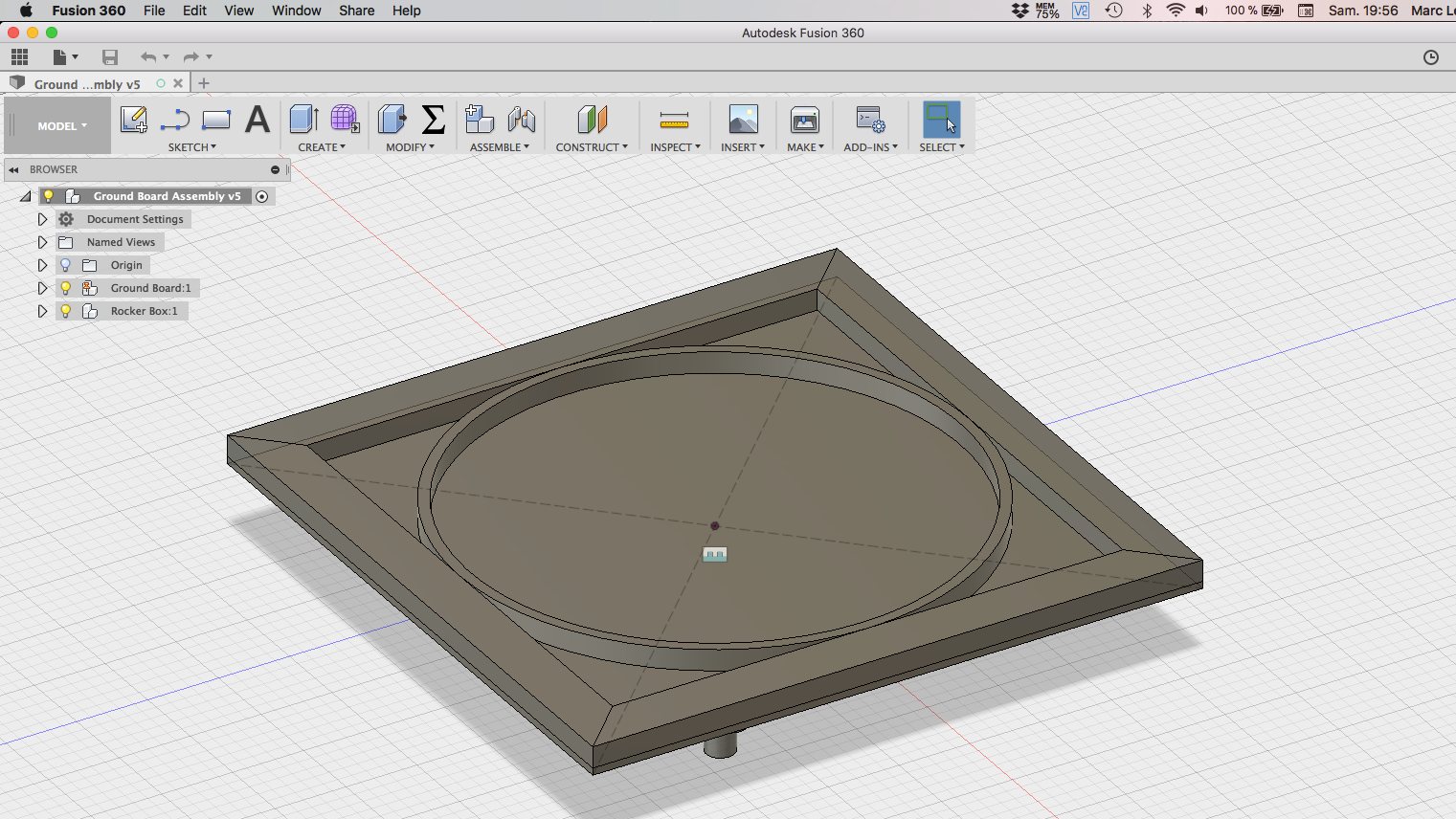Minimize the Browser panel with minus button
This screenshot has height=819, width=1456.
tap(275, 169)
